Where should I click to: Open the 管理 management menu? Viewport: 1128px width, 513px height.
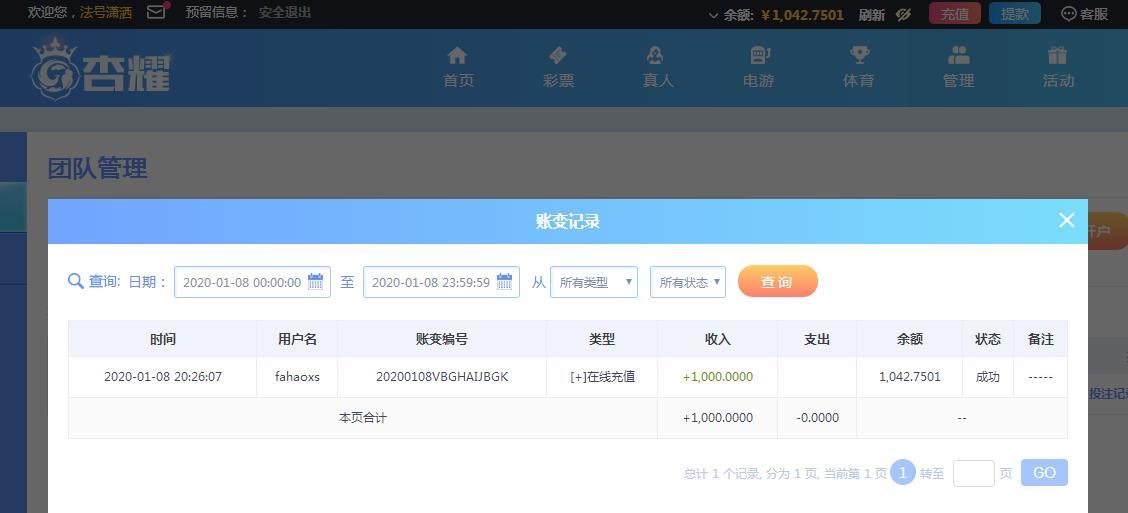click(x=958, y=68)
